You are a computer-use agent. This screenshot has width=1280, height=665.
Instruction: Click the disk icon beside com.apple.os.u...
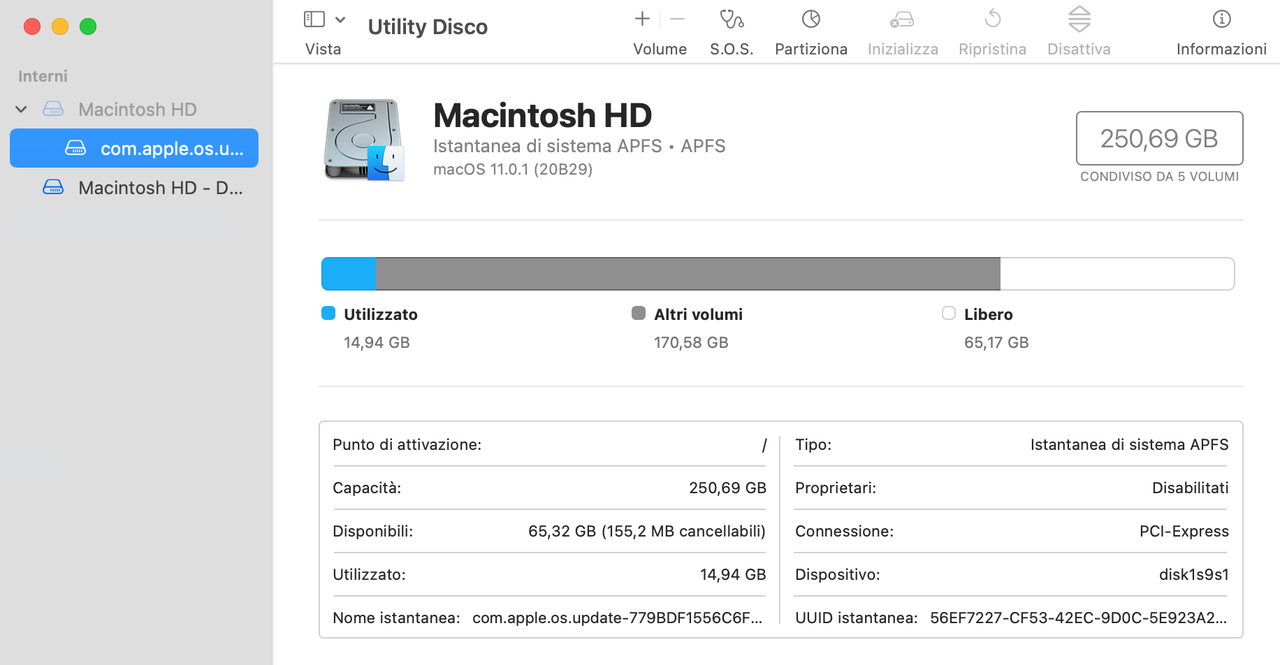click(x=76, y=148)
